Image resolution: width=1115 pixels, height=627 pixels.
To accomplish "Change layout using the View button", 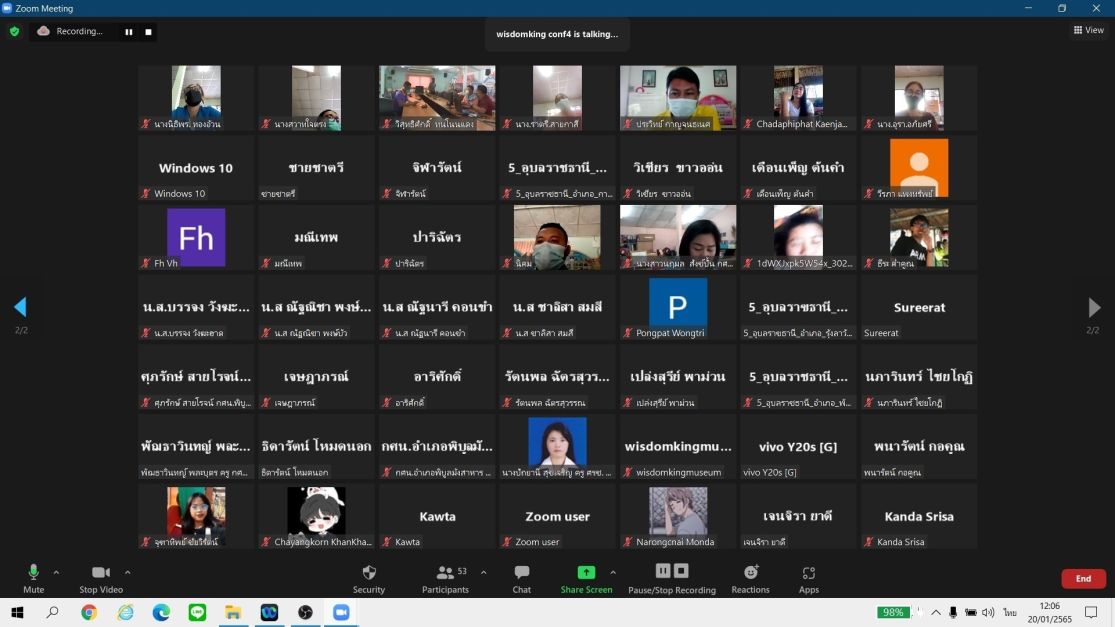I will 1089,30.
